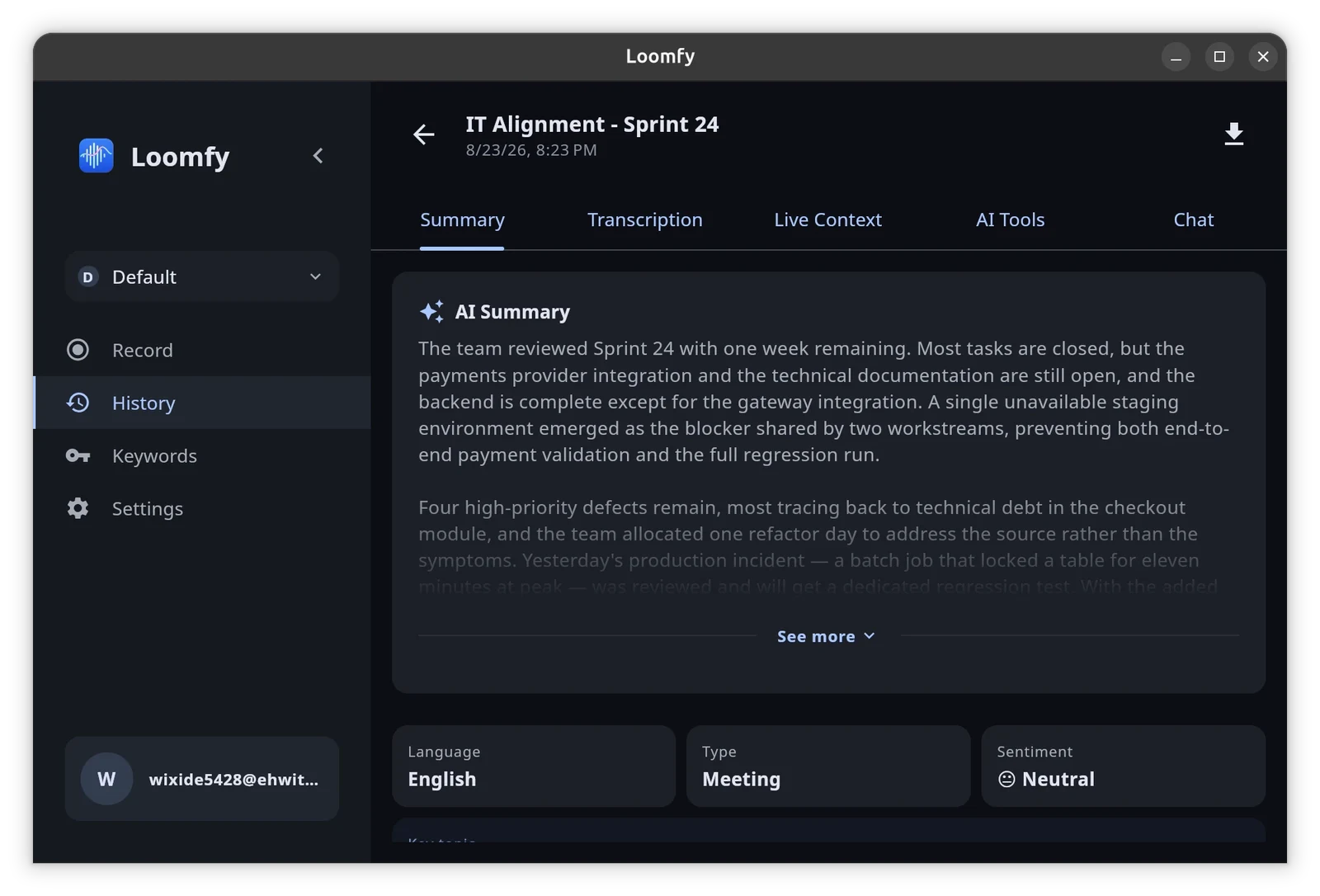Click the Settings gear icon
This screenshot has height=896, width=1320.
coord(78,508)
